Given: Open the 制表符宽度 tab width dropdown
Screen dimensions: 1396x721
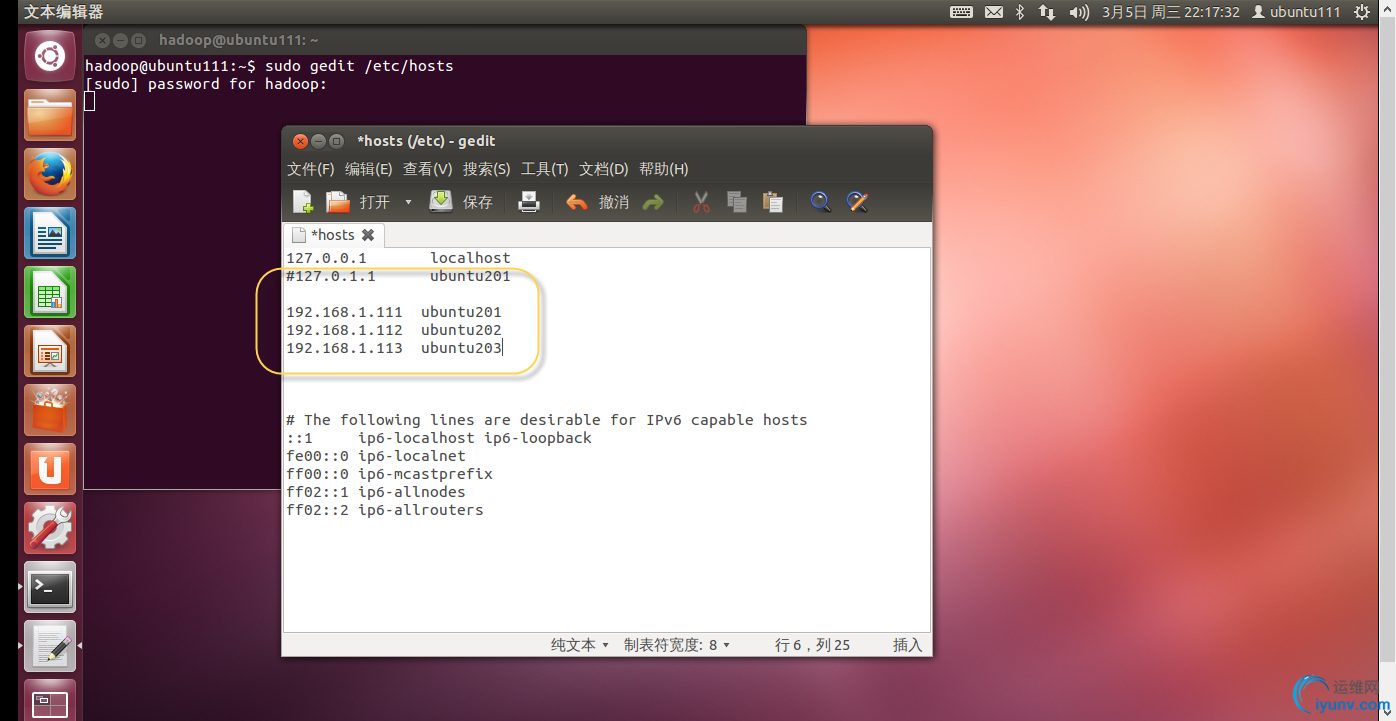Looking at the screenshot, I should tap(677, 645).
